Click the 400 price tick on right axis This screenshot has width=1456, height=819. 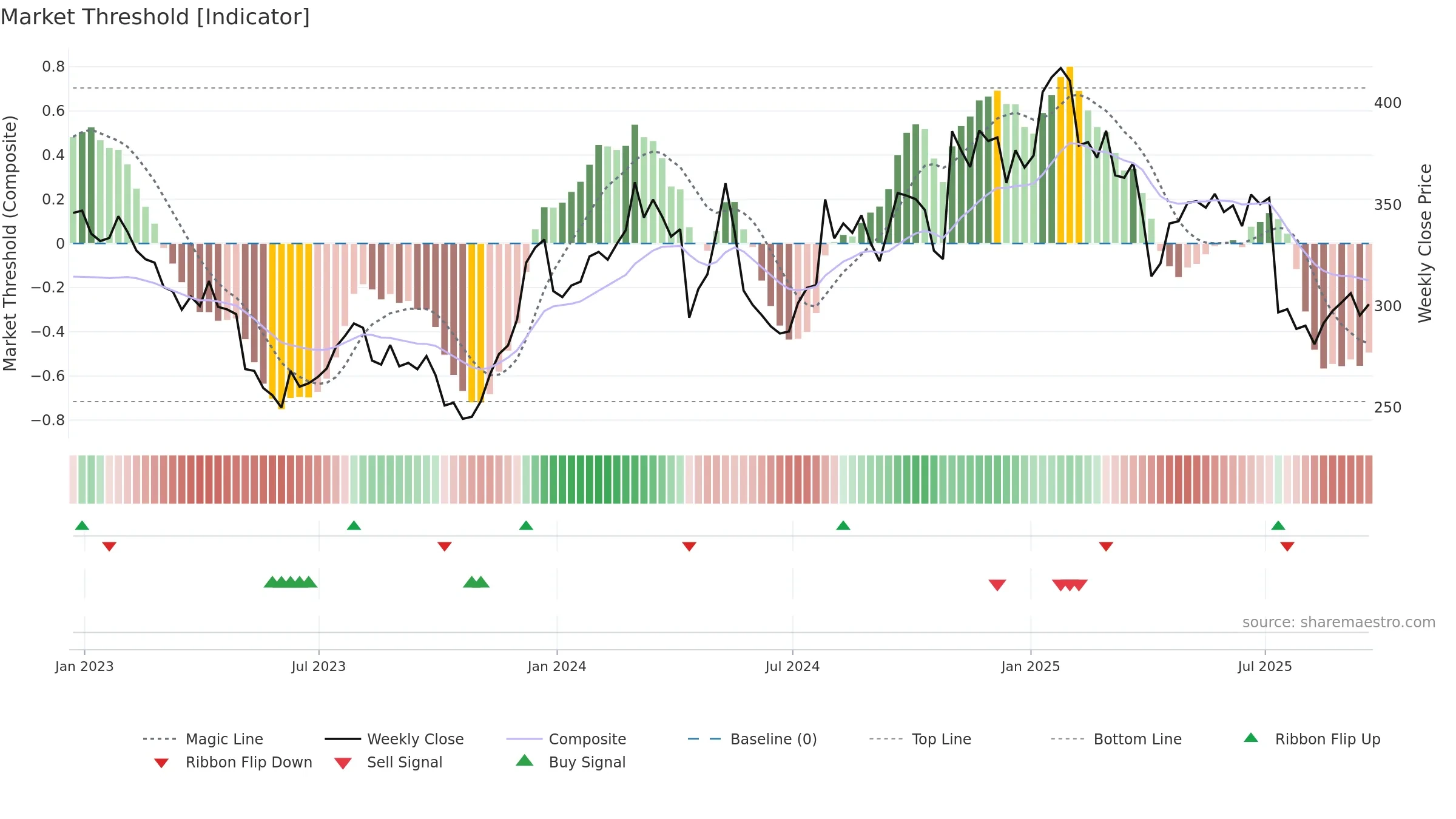click(x=1388, y=103)
